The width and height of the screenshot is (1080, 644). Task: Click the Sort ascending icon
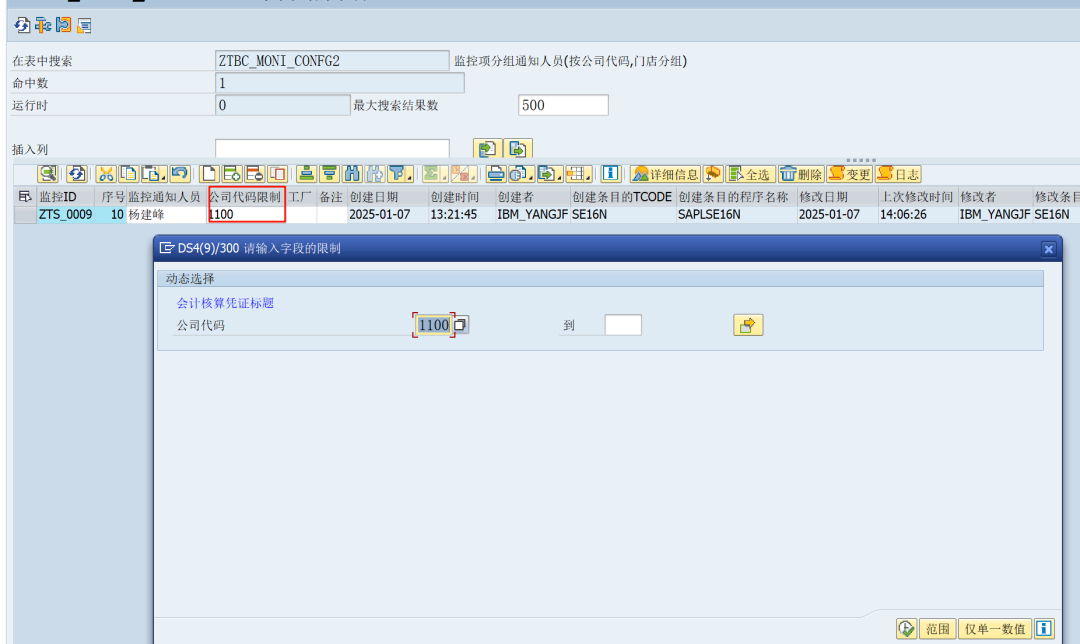click(307, 174)
